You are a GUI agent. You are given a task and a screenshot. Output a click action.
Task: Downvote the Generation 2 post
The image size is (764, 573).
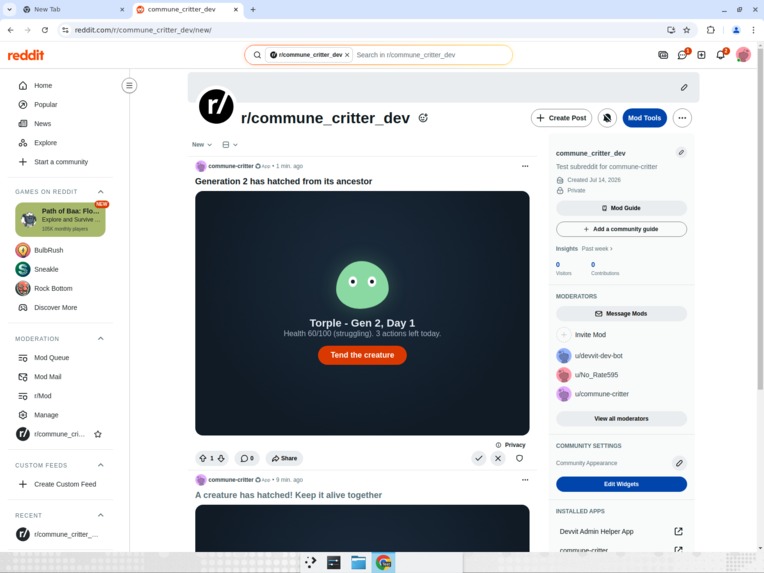click(x=221, y=458)
